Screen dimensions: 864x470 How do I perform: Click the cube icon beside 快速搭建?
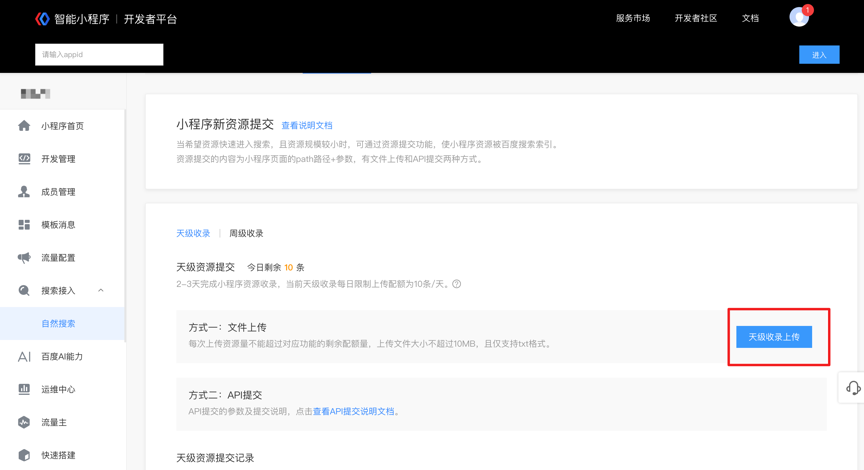pos(24,455)
